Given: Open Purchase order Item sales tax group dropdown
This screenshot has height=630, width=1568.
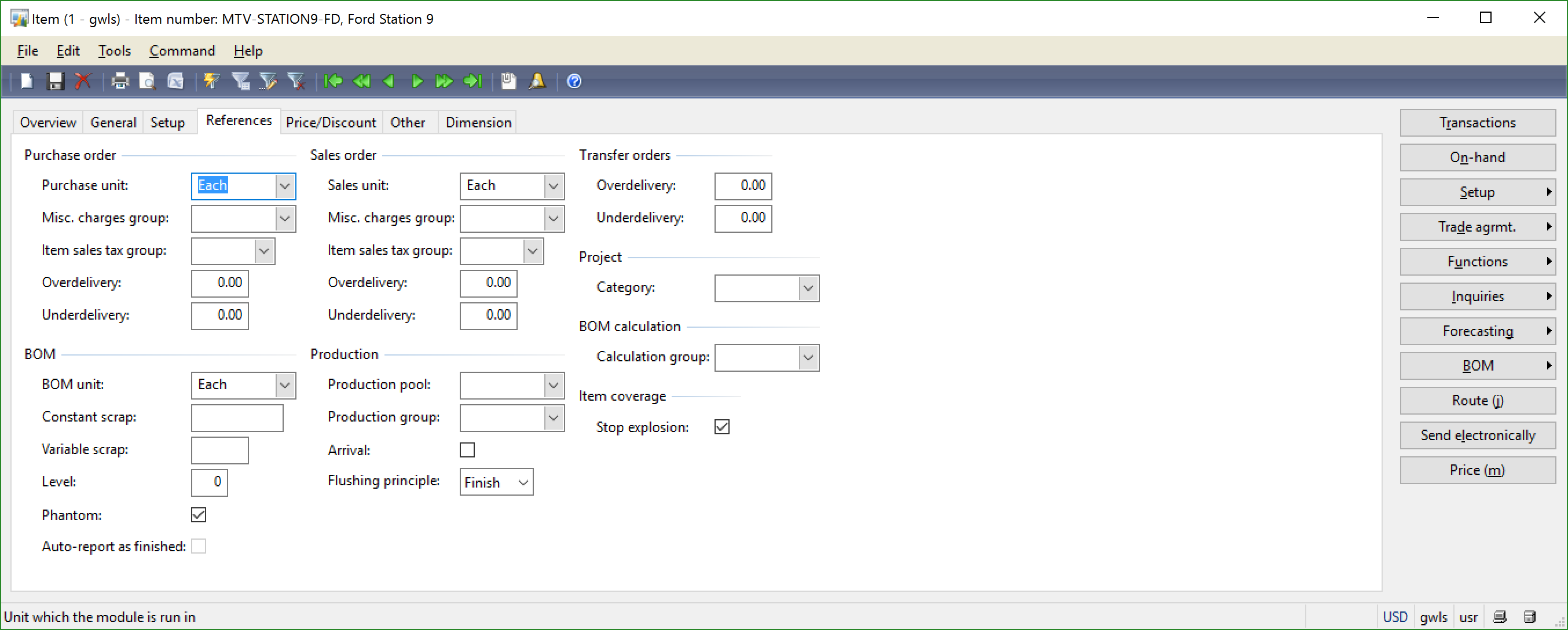Looking at the screenshot, I should (264, 251).
